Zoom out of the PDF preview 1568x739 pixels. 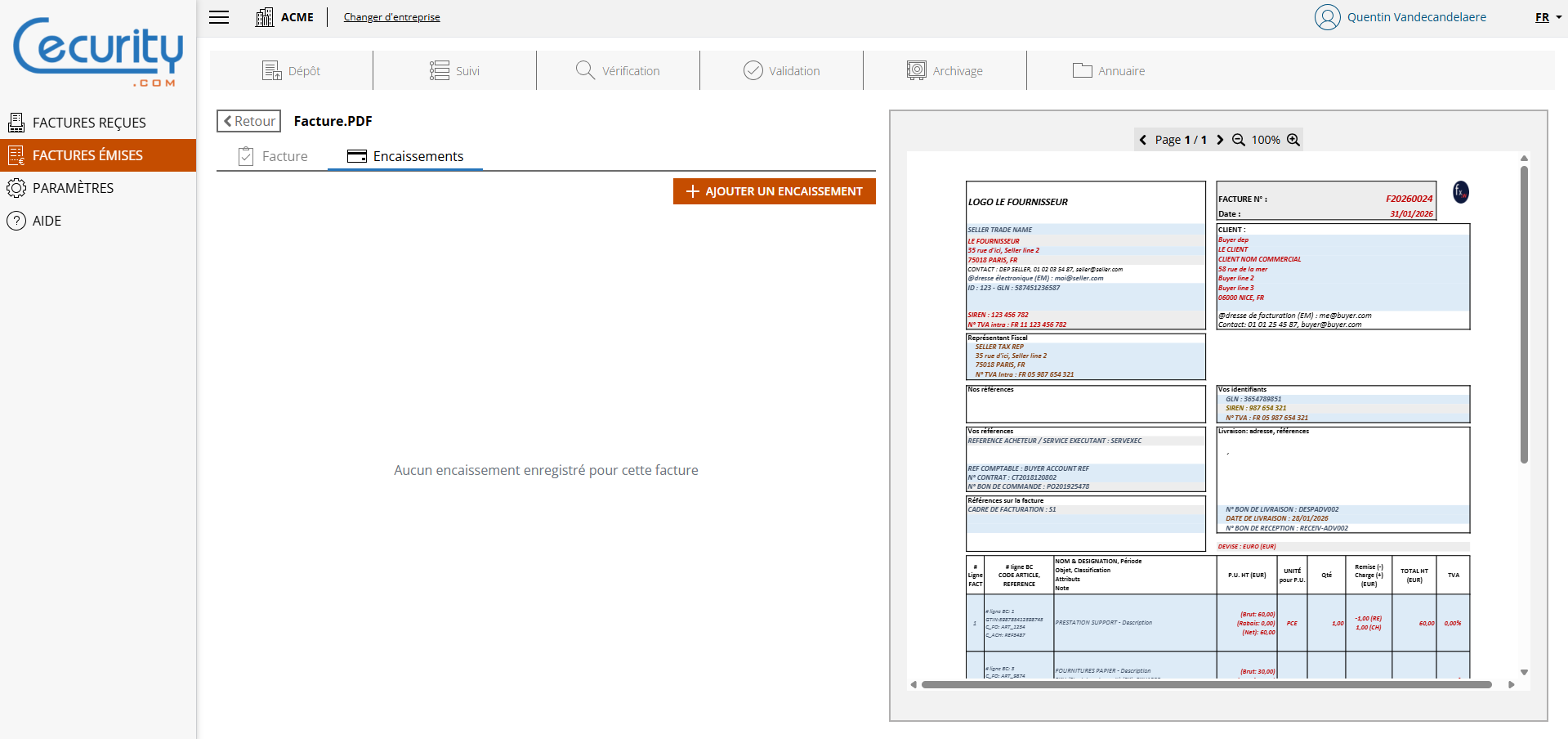click(x=1239, y=140)
